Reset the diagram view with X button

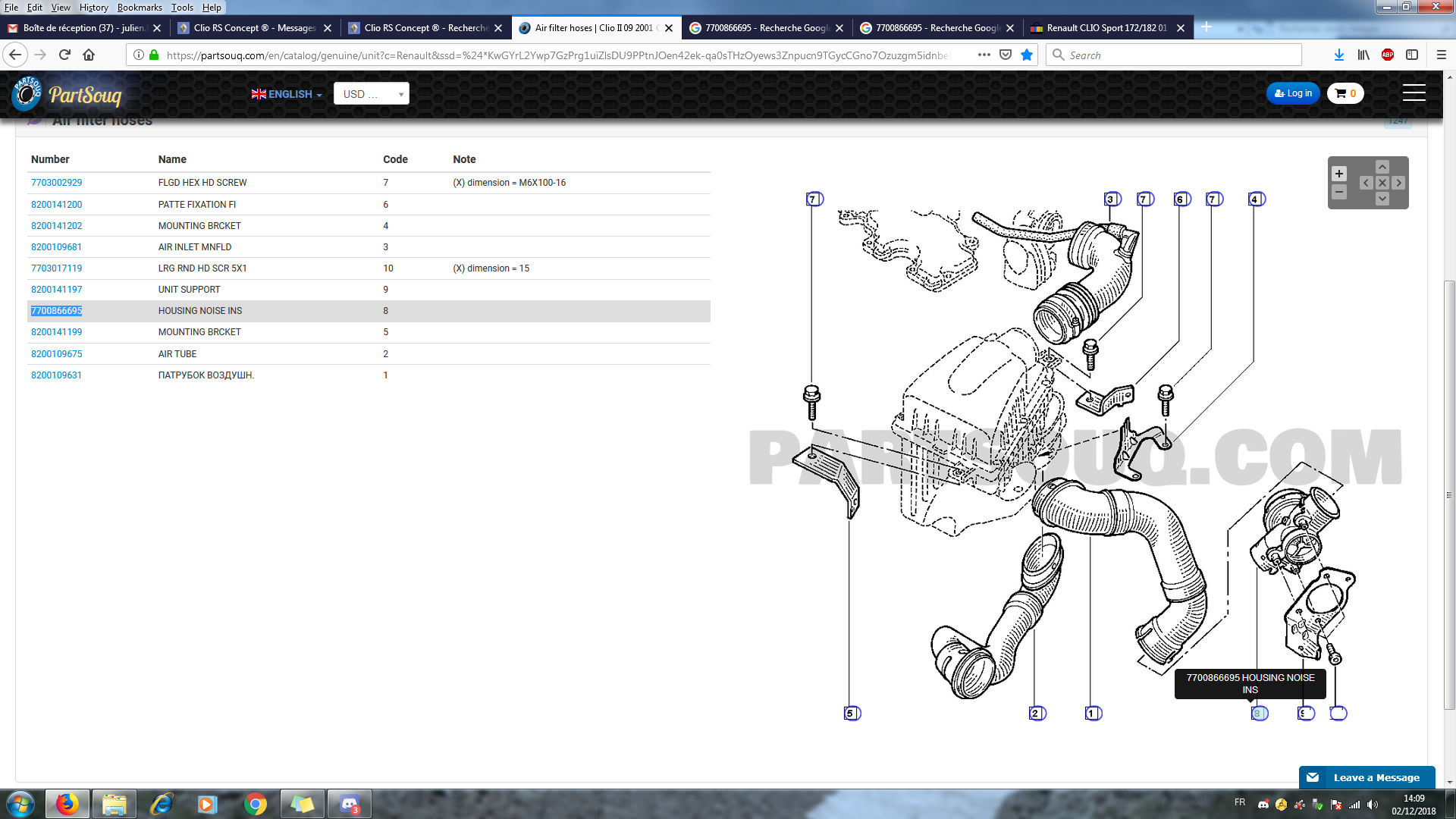[x=1382, y=183]
